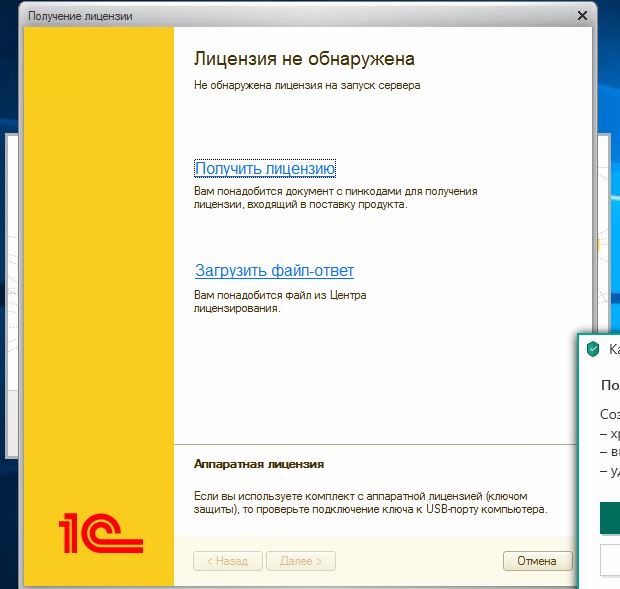Focus the Kaspersky notification popup title
Screen dimensions: 620x589
point(613,349)
